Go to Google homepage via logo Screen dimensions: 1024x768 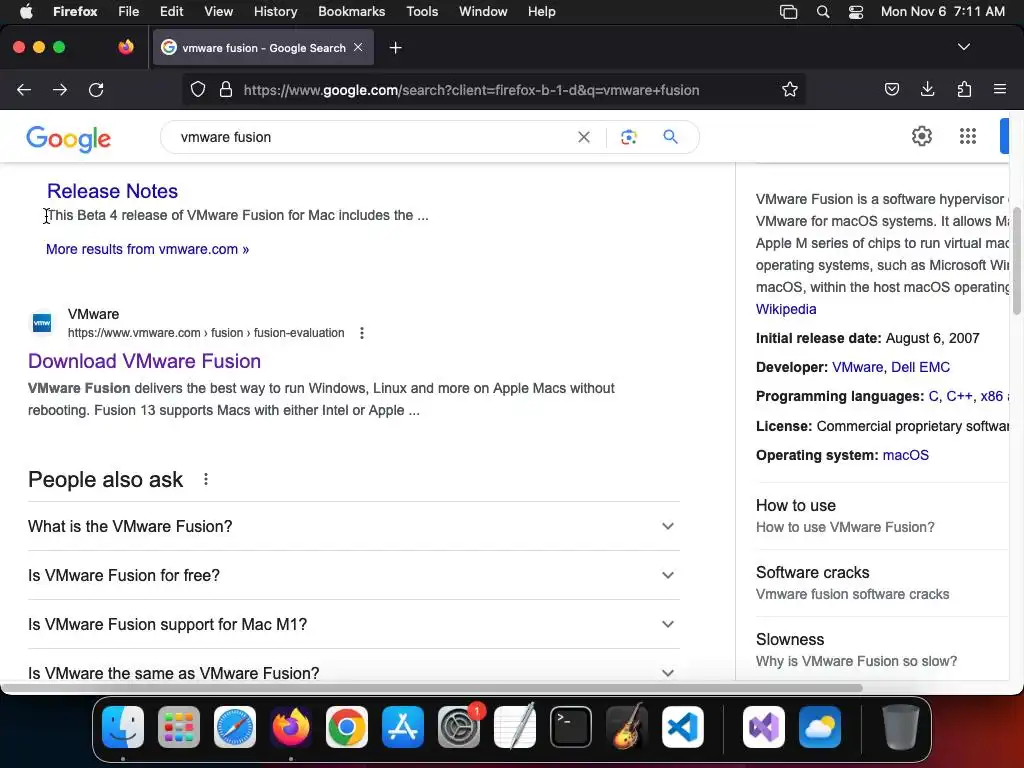[x=69, y=138]
